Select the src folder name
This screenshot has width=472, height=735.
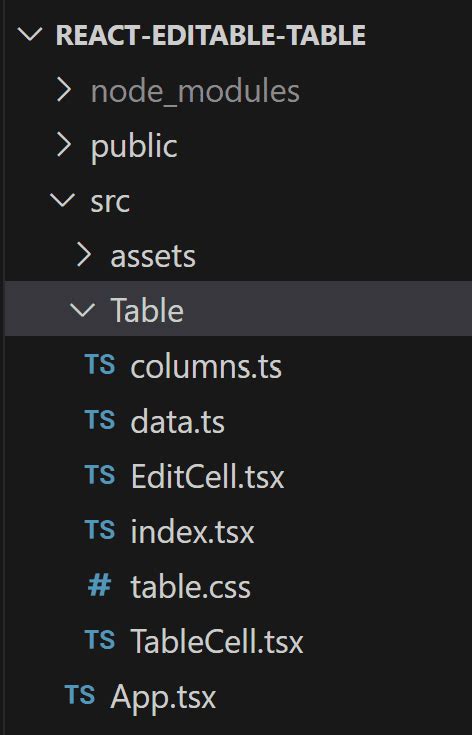pyautogui.click(x=110, y=202)
